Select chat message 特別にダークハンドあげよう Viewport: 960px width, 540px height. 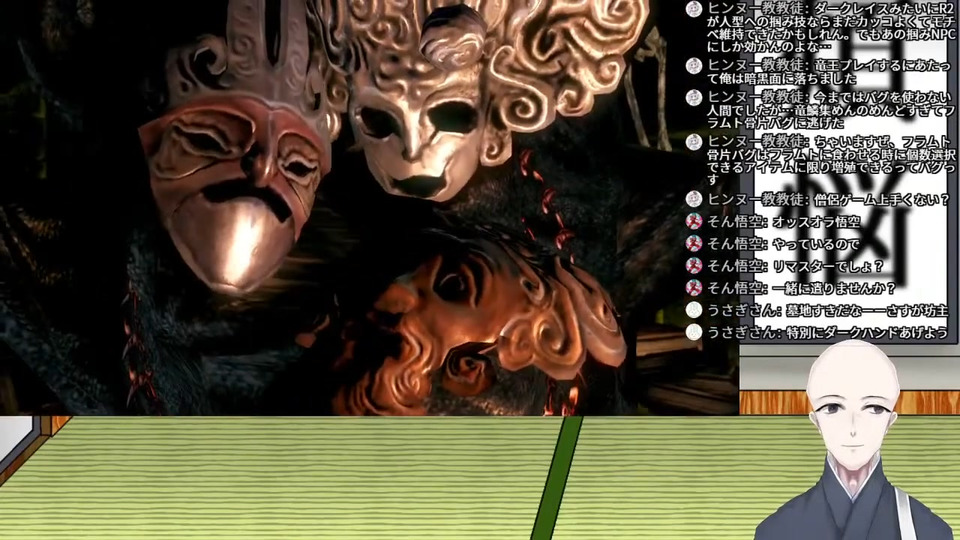point(828,332)
